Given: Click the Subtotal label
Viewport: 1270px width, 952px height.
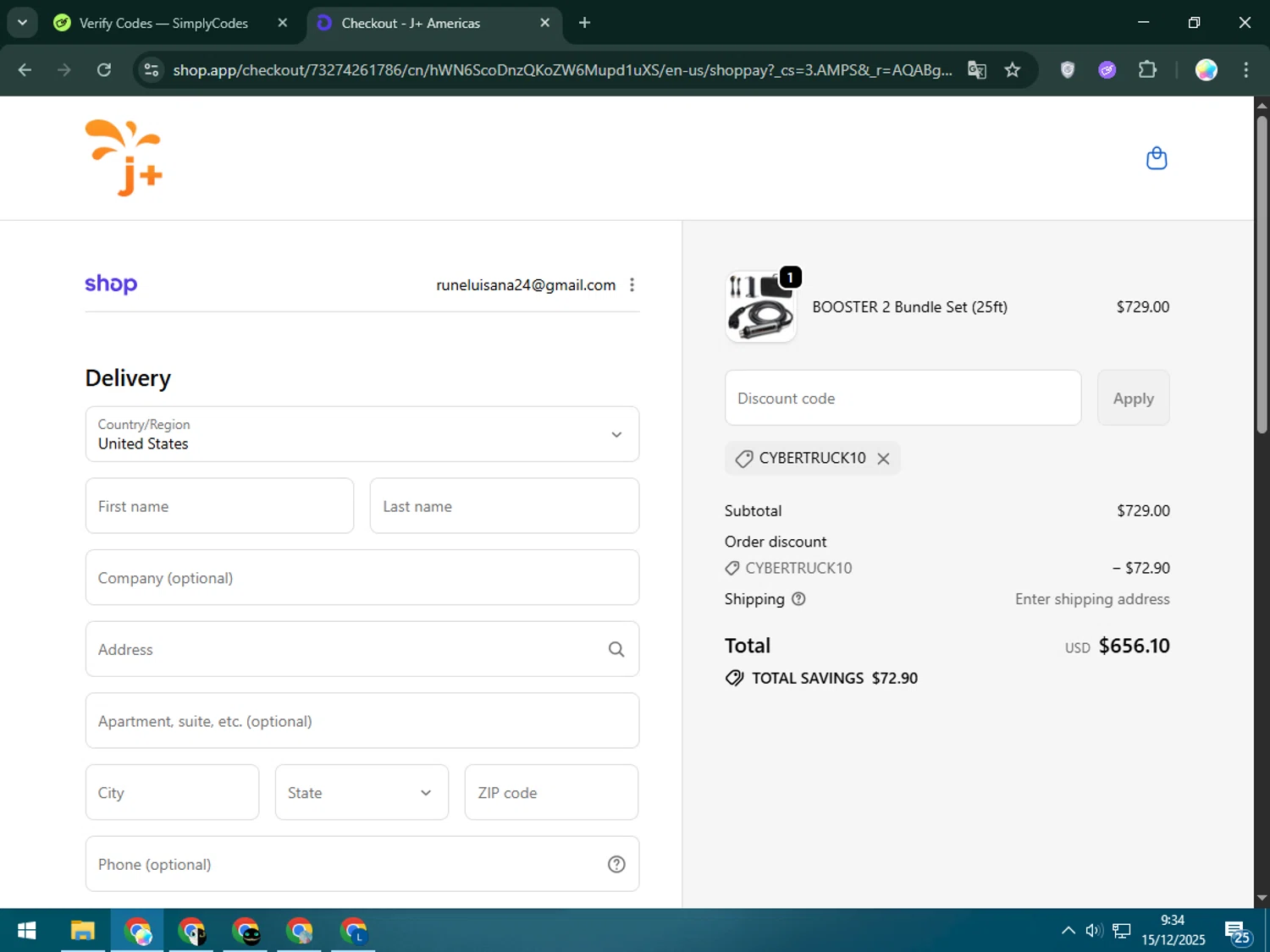Looking at the screenshot, I should pyautogui.click(x=754, y=511).
